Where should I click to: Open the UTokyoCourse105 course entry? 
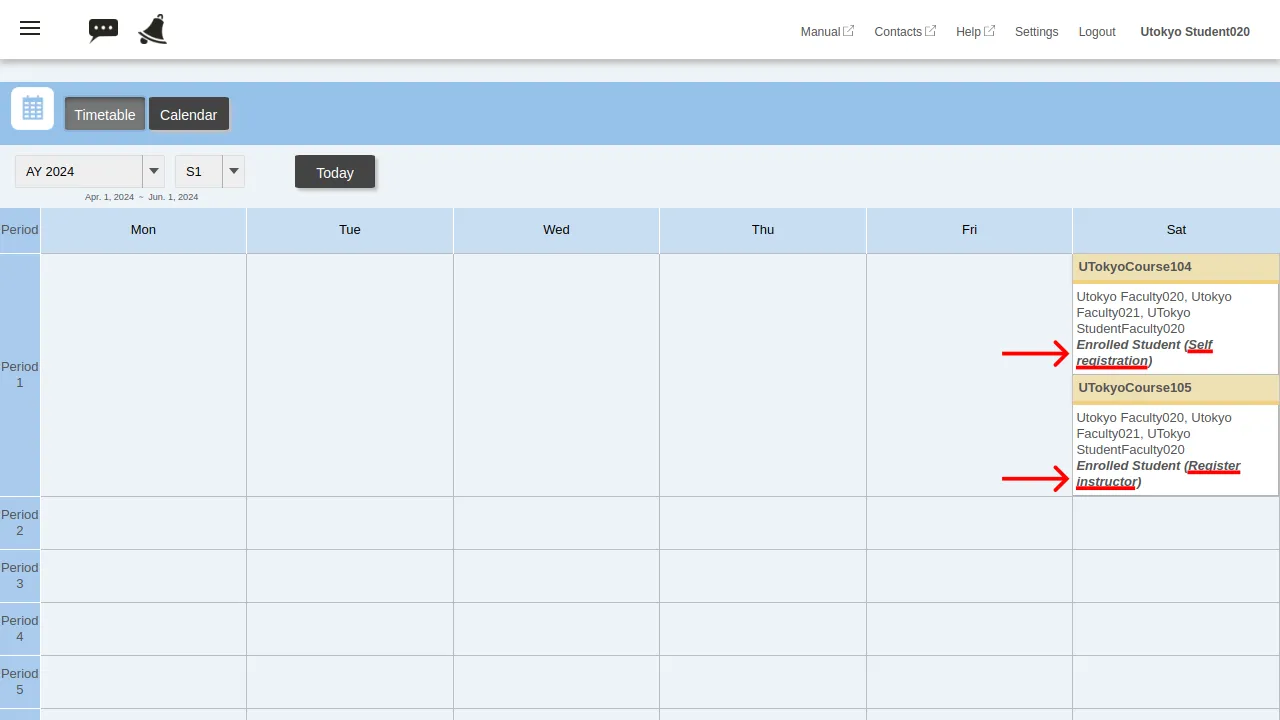(x=1134, y=388)
